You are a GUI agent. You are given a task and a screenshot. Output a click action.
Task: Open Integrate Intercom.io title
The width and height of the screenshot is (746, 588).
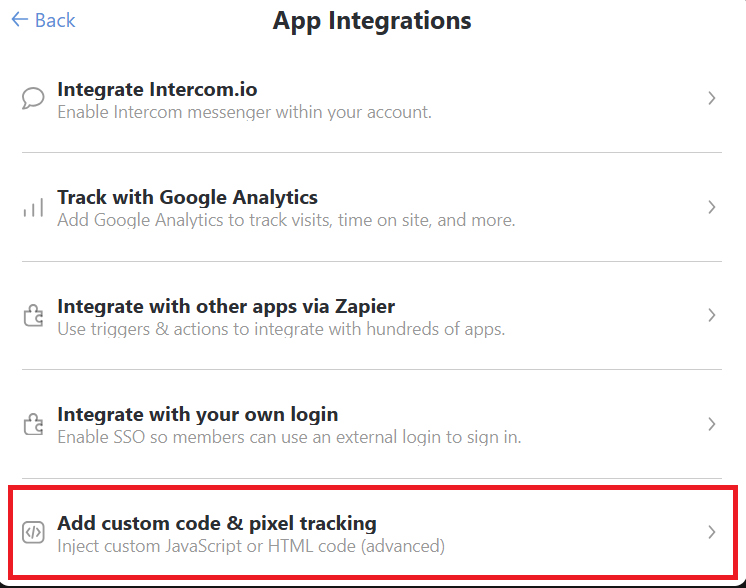tap(157, 89)
